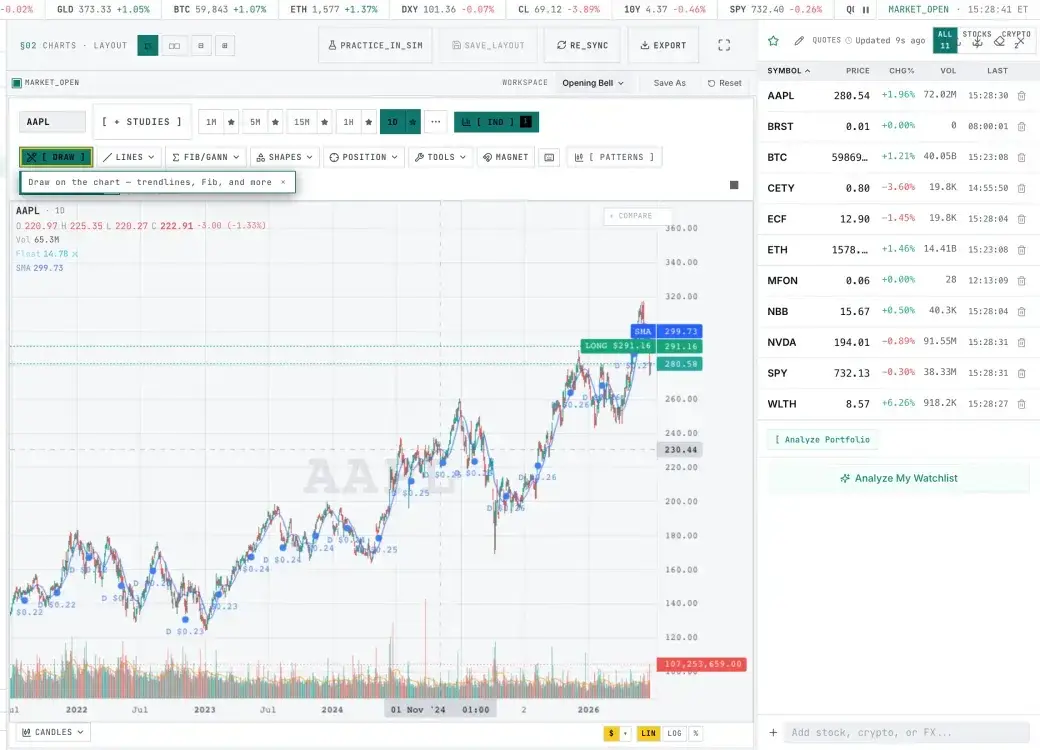Viewport: 1040px width, 750px height.
Task: Expand the TOOLS dropdown
Action: click(x=440, y=157)
